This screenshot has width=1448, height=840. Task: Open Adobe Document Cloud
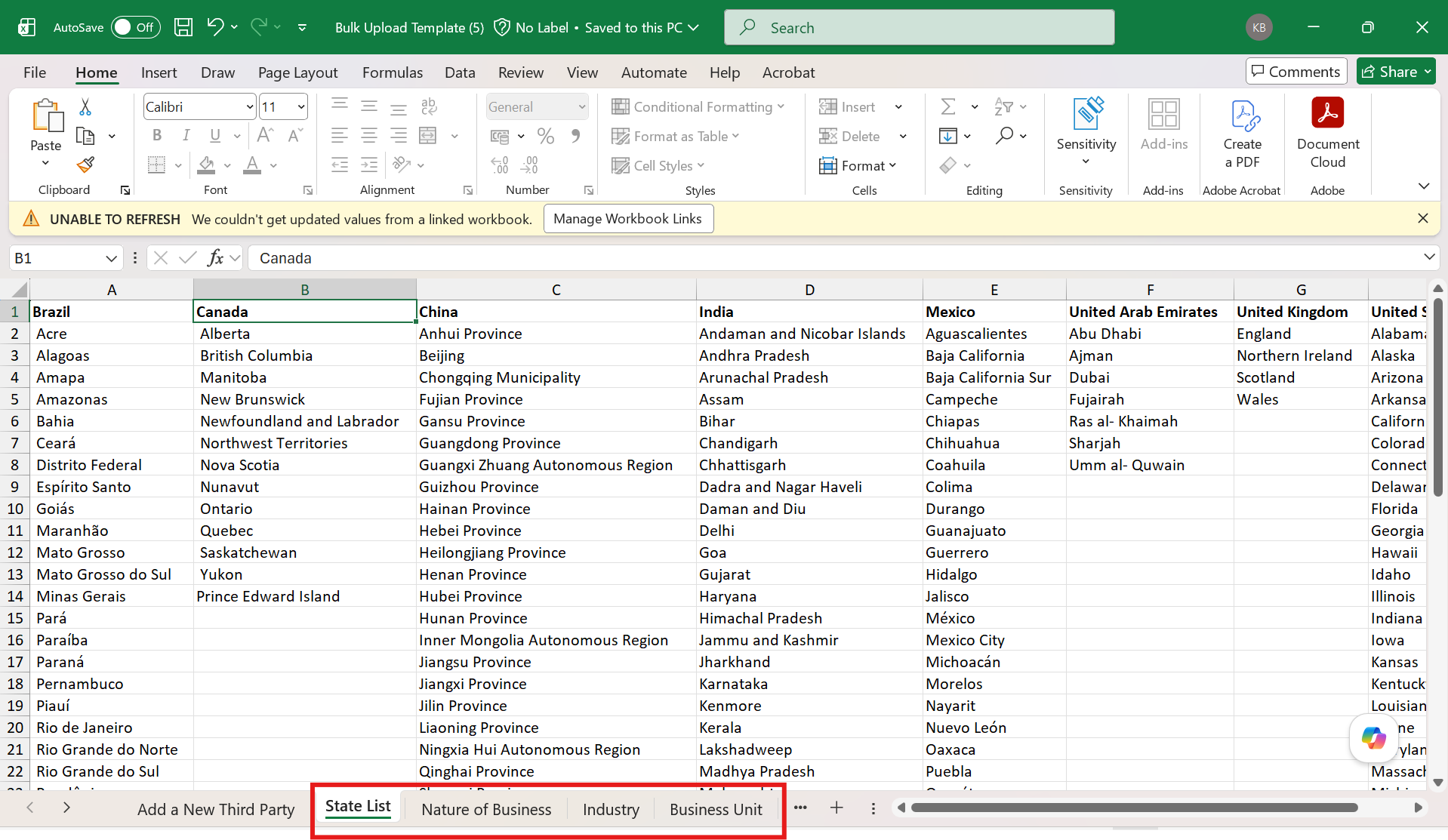1328,133
